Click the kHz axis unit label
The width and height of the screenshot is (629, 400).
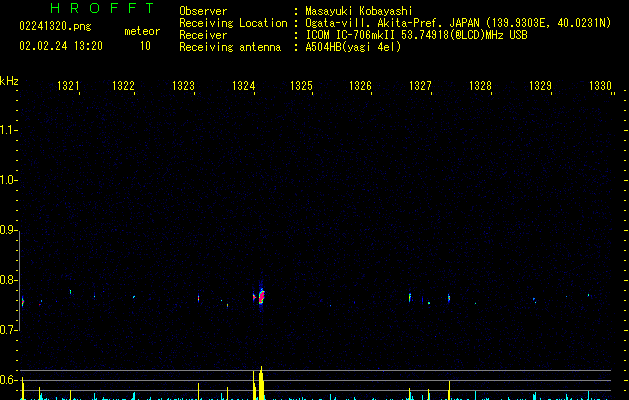pos(9,81)
